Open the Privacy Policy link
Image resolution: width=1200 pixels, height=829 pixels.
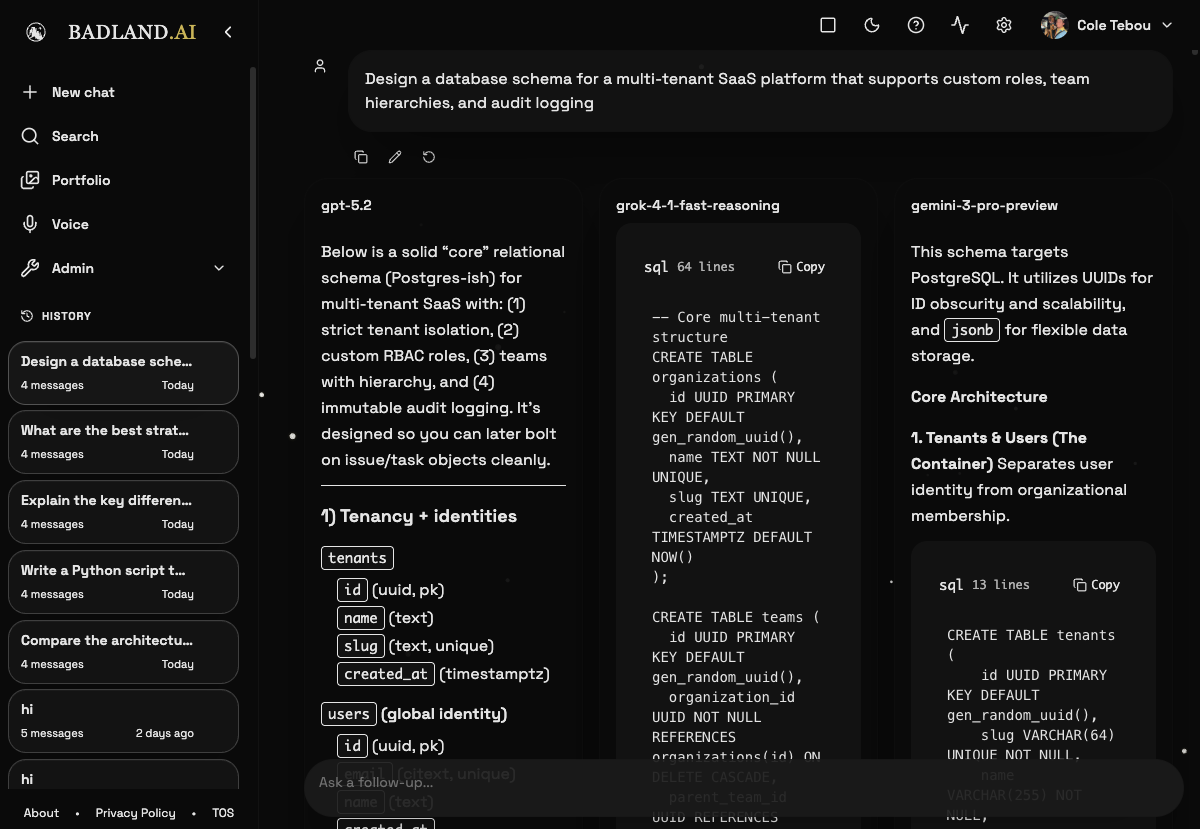coord(135,813)
